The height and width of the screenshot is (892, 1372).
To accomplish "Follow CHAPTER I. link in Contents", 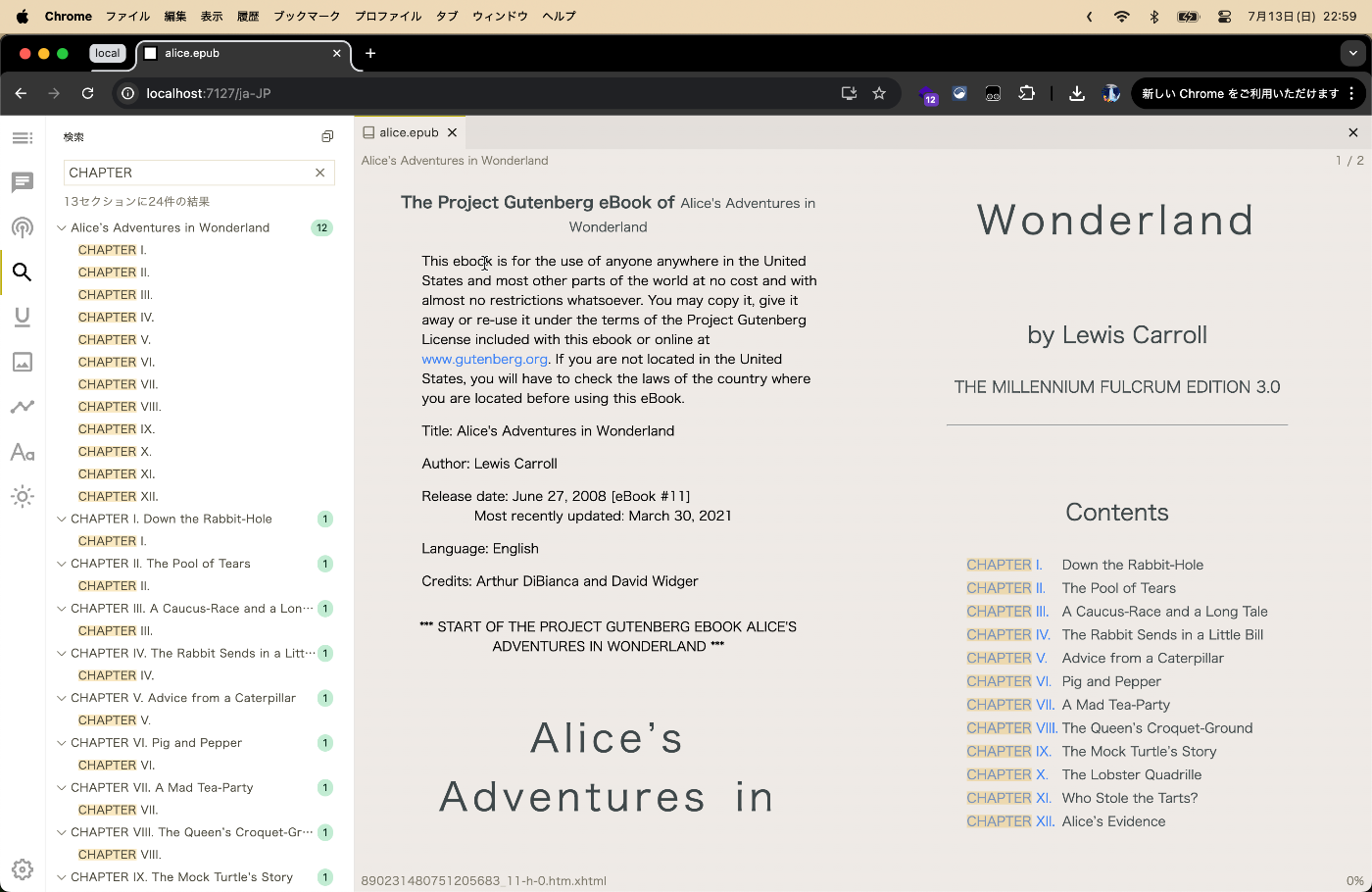I will click(1004, 565).
